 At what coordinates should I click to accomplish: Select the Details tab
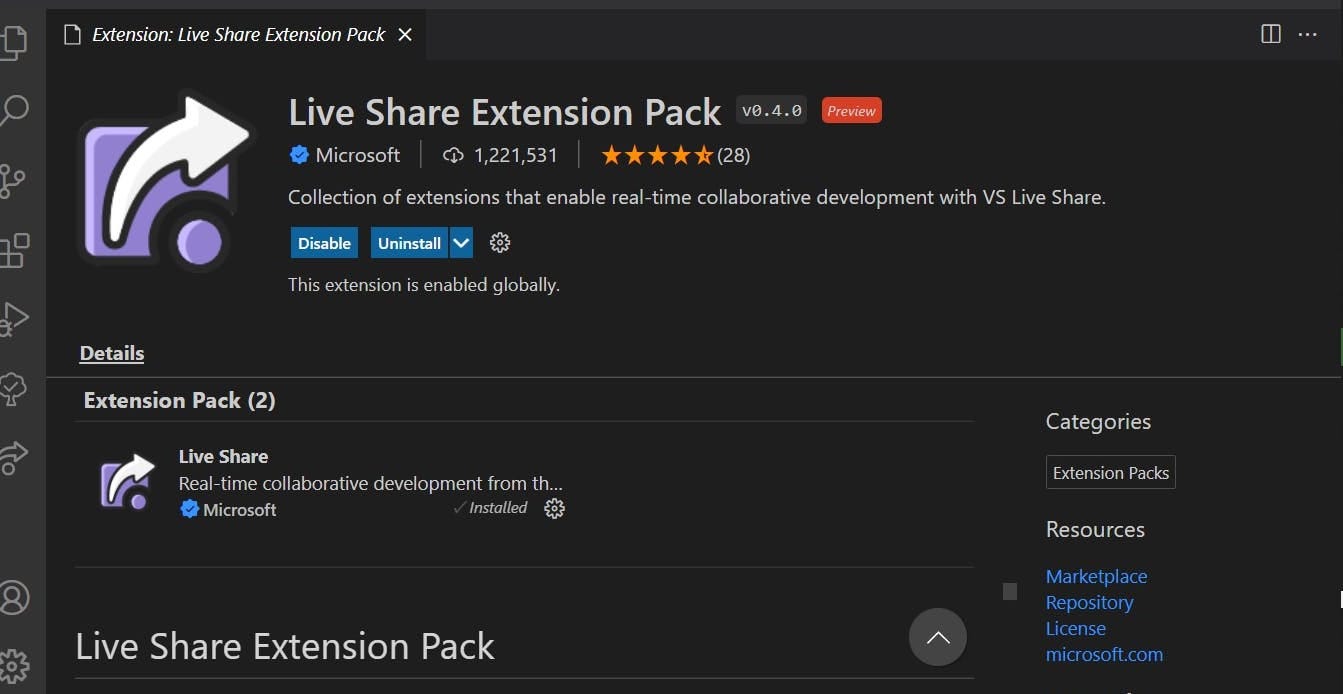pos(112,353)
